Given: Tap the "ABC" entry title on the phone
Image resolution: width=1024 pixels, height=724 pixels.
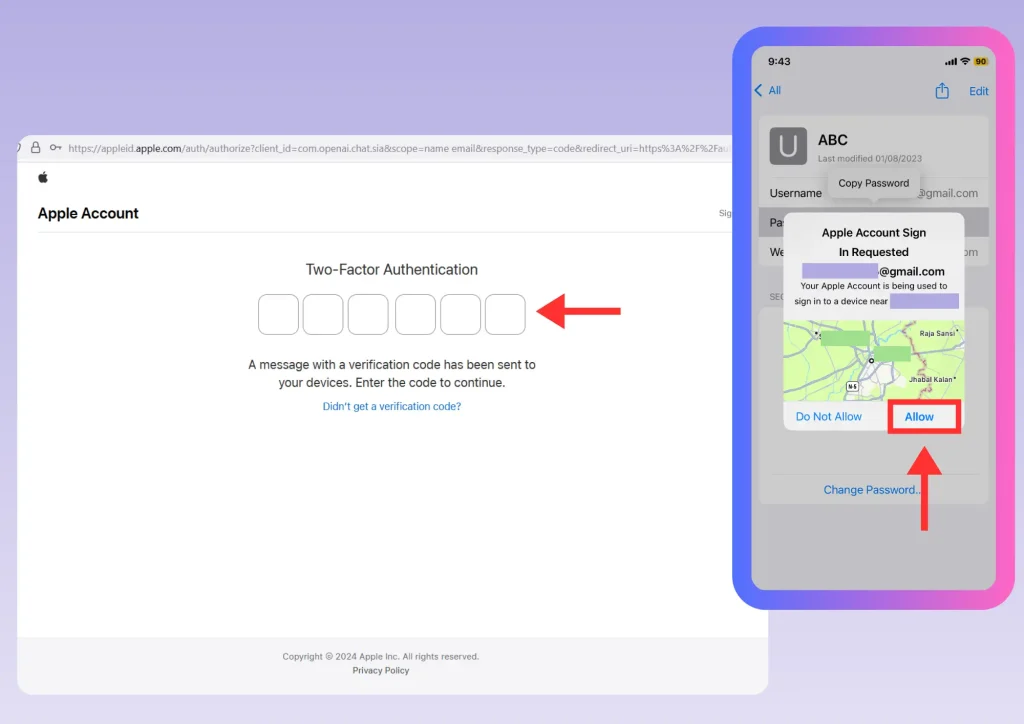Looking at the screenshot, I should tap(833, 140).
